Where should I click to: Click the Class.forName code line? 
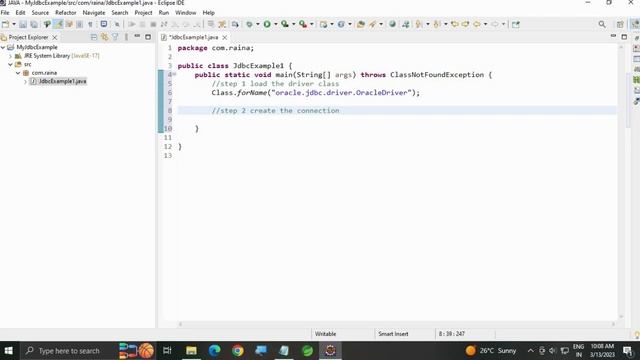click(x=316, y=93)
